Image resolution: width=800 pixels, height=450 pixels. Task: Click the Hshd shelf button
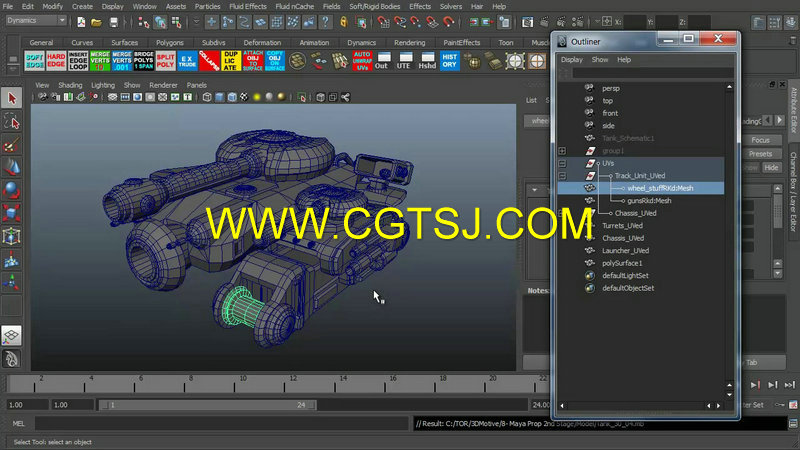428,61
